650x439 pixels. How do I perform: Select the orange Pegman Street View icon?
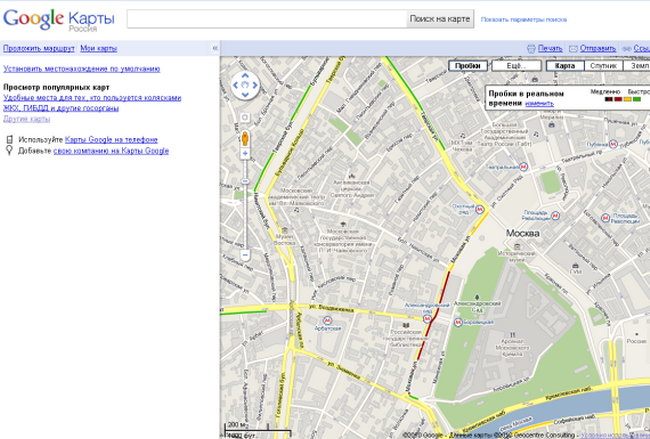pyautogui.click(x=245, y=138)
